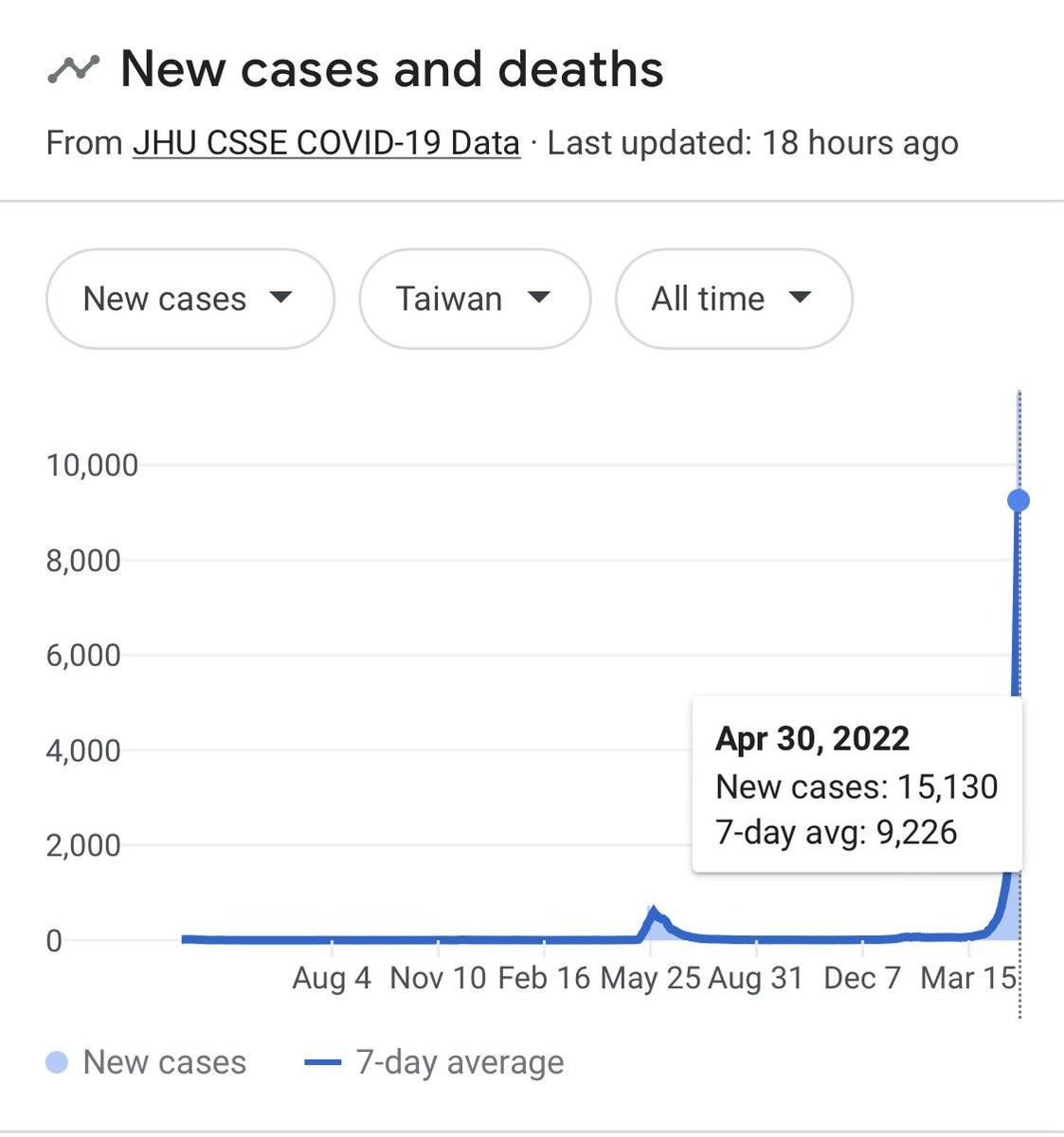
Task: Click the Aug 31 axis label
Action: (755, 978)
